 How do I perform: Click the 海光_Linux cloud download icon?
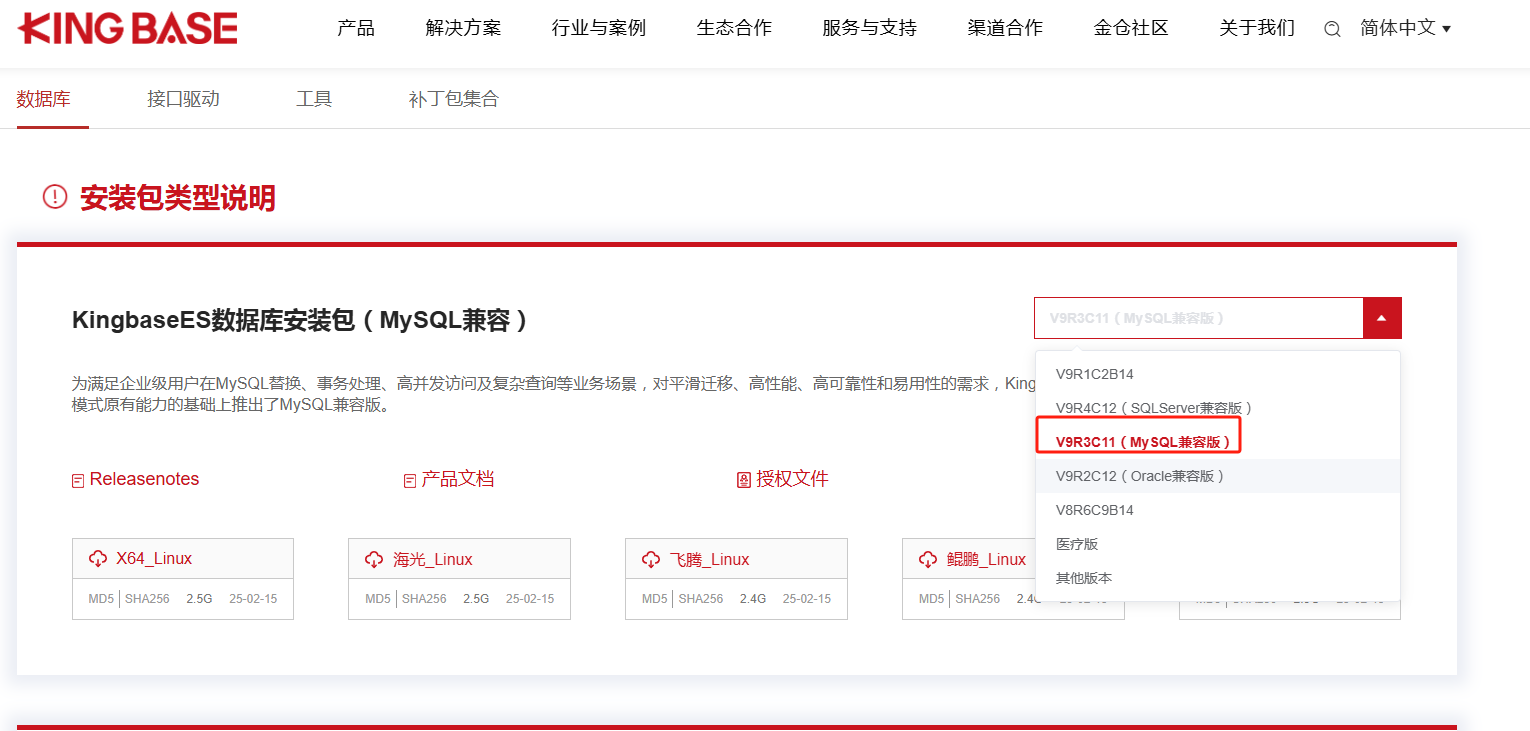point(374,560)
